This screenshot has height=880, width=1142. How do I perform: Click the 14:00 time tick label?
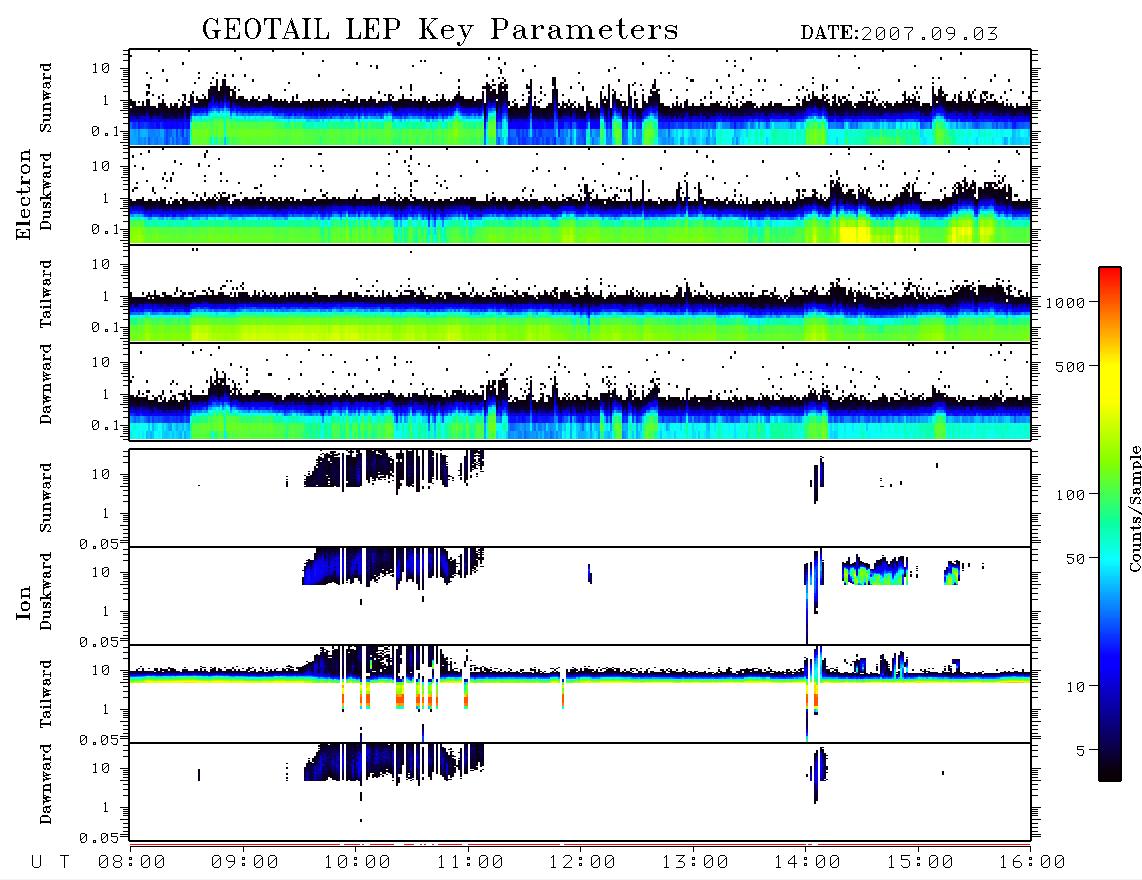[x=807, y=863]
